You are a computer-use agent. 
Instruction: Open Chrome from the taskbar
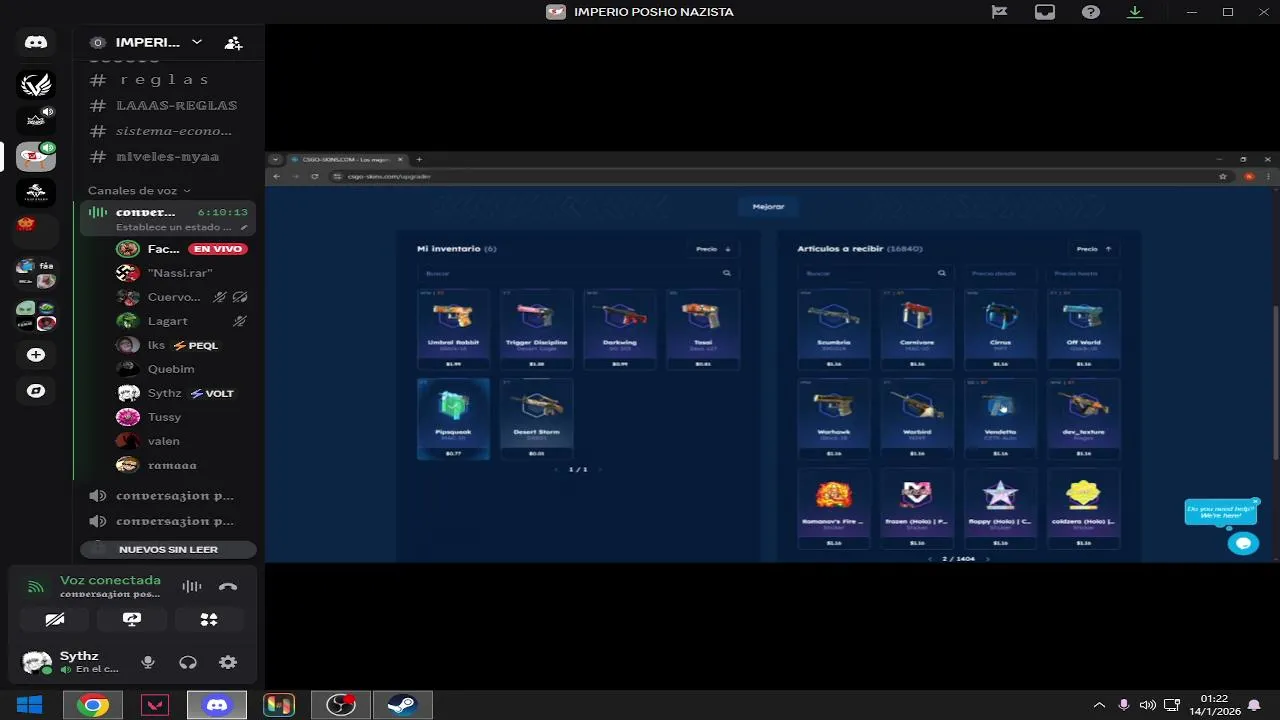pos(92,705)
